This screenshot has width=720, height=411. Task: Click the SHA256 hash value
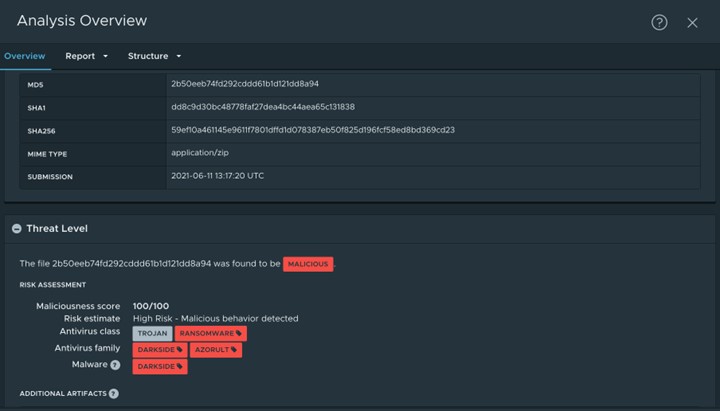[312, 130]
